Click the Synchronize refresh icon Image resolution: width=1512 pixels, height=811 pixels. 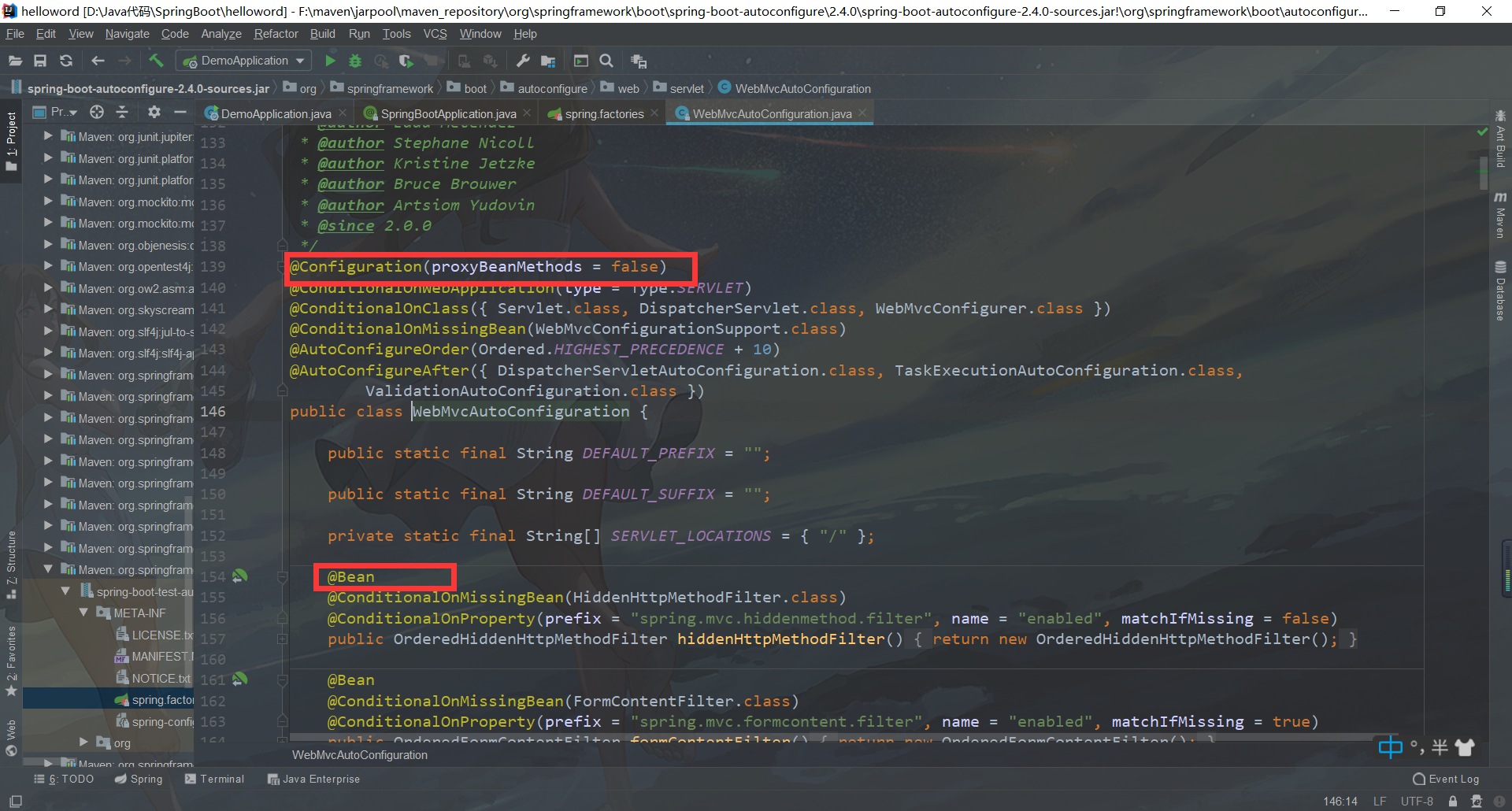pyautogui.click(x=66, y=61)
